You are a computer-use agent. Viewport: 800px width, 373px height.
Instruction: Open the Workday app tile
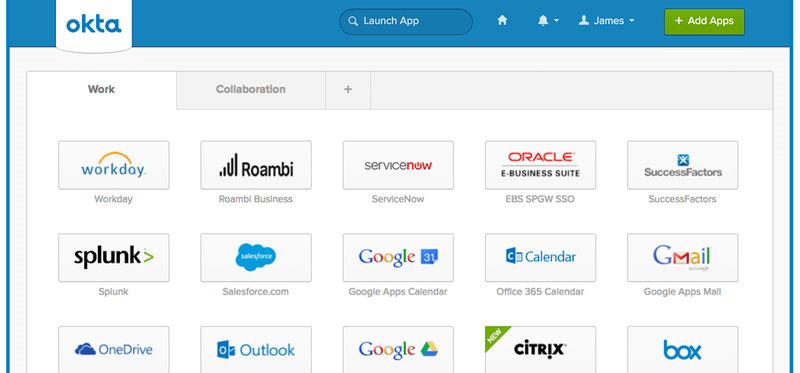coord(114,165)
